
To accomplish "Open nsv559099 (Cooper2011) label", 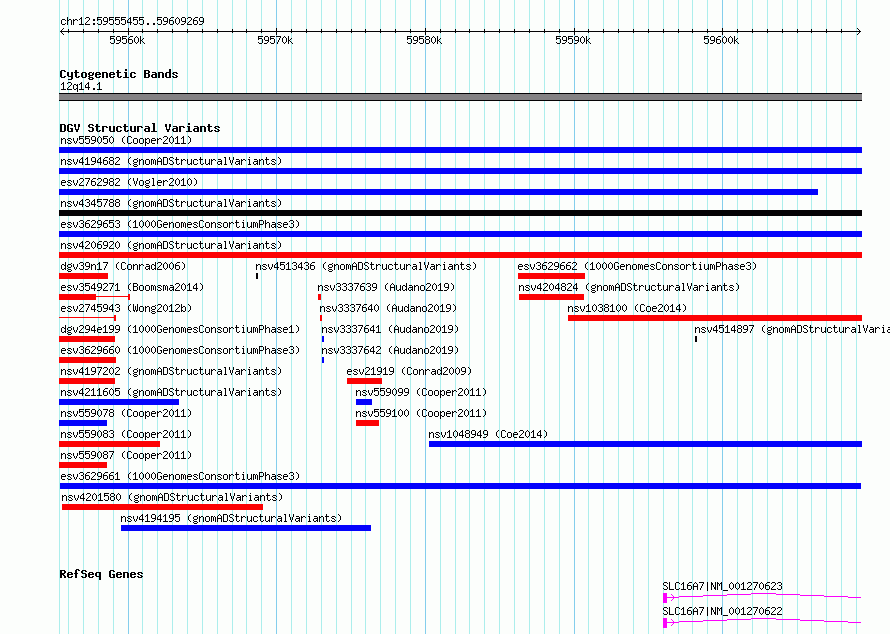I will [x=421, y=392].
